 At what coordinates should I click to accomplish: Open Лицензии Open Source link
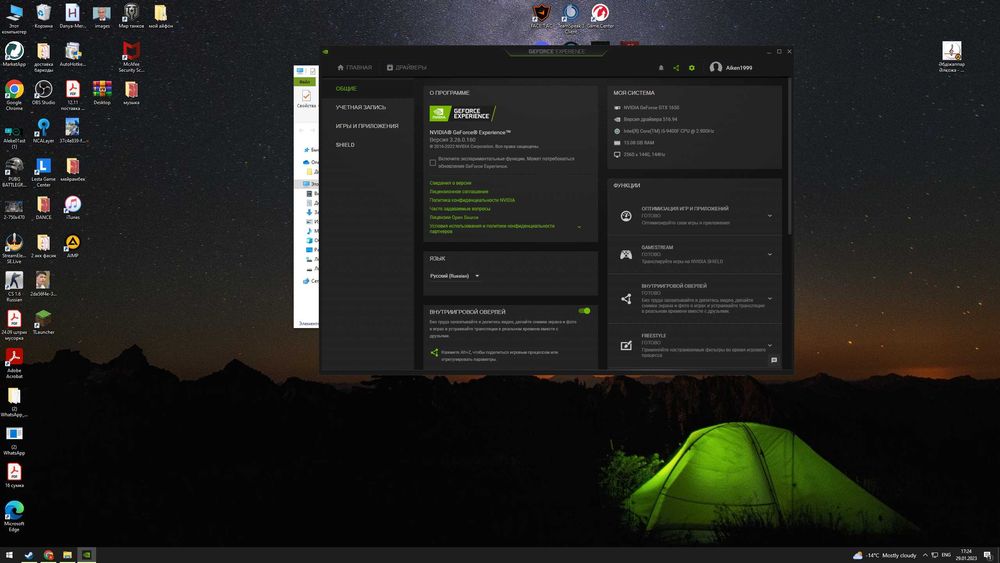tap(454, 217)
